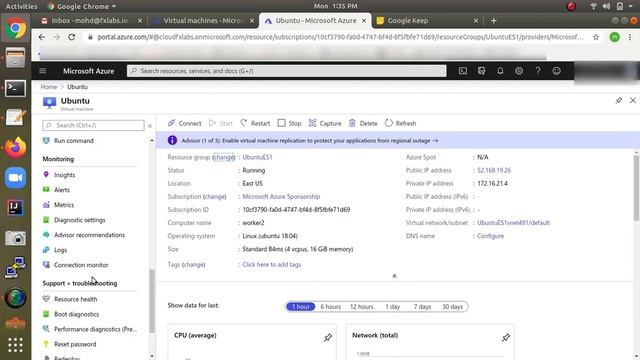This screenshot has width=640, height=360.
Task: Stop the virtual machine
Action: pos(289,123)
